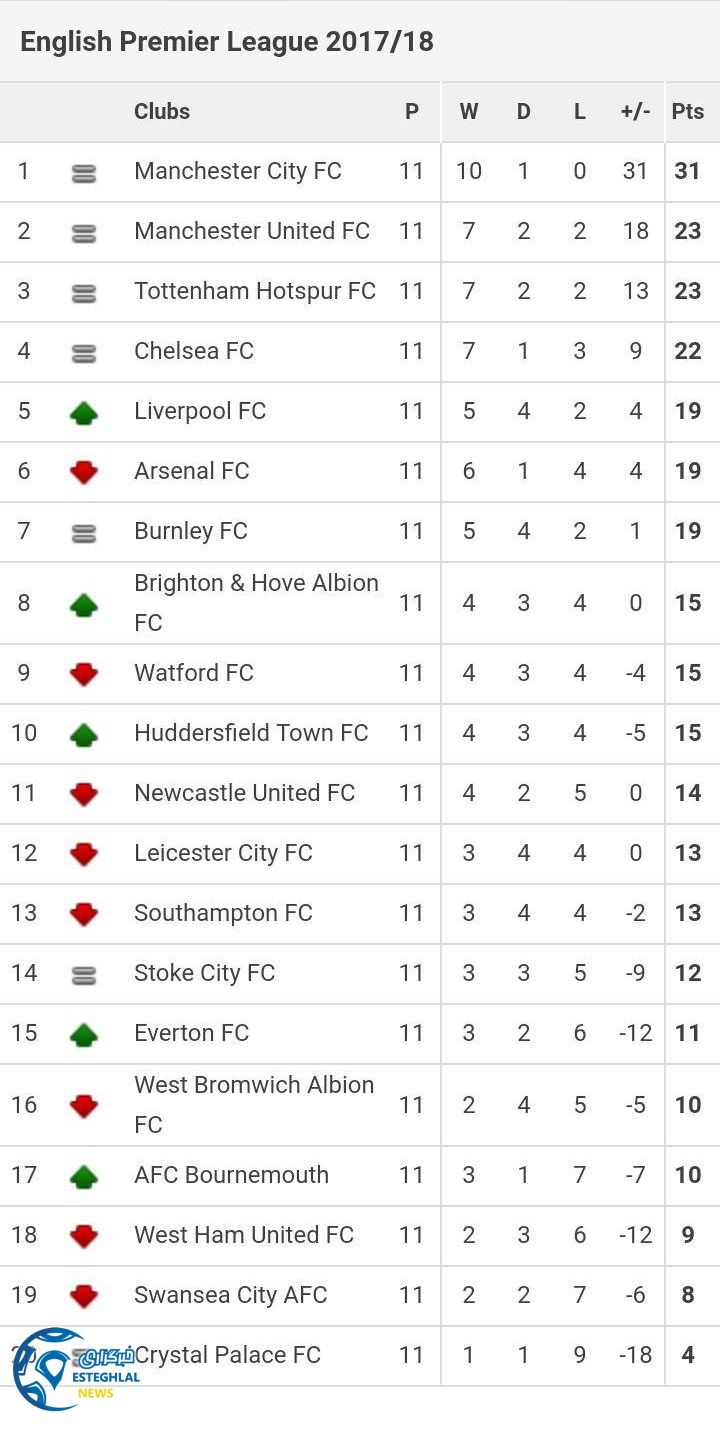Open Manchester United FC club link
The image size is (720, 1433).
coord(252,231)
